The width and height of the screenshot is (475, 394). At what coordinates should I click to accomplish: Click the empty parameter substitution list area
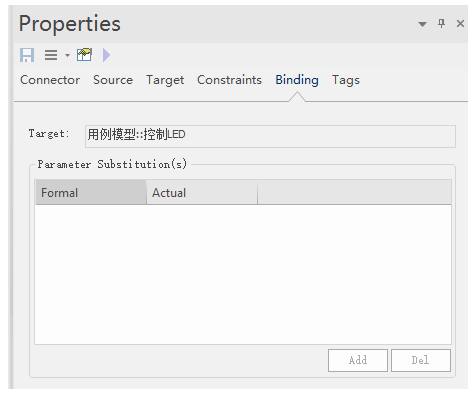click(x=243, y=274)
